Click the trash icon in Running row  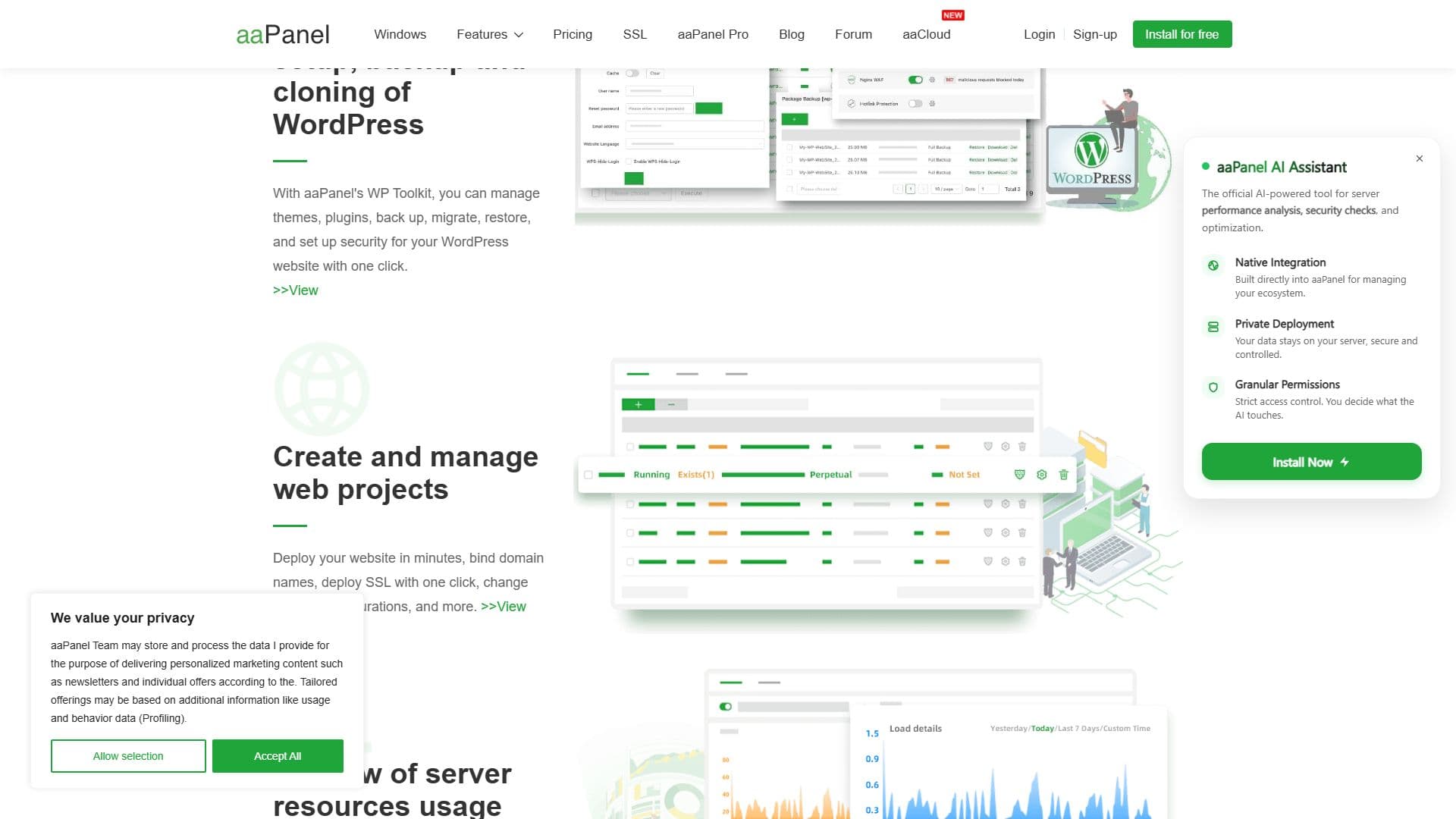click(x=1063, y=475)
